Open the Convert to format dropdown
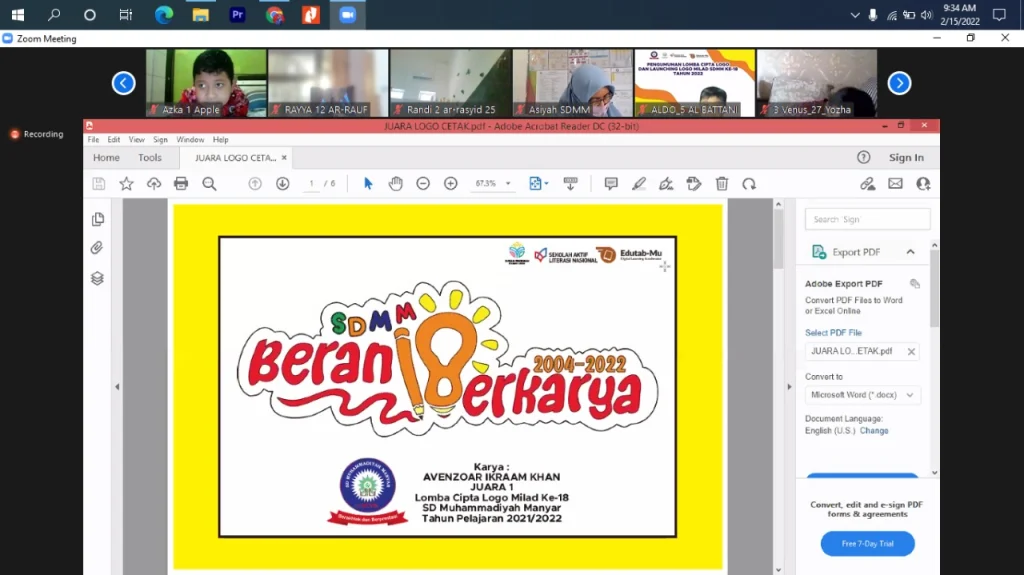This screenshot has height=575, width=1024. coord(863,395)
